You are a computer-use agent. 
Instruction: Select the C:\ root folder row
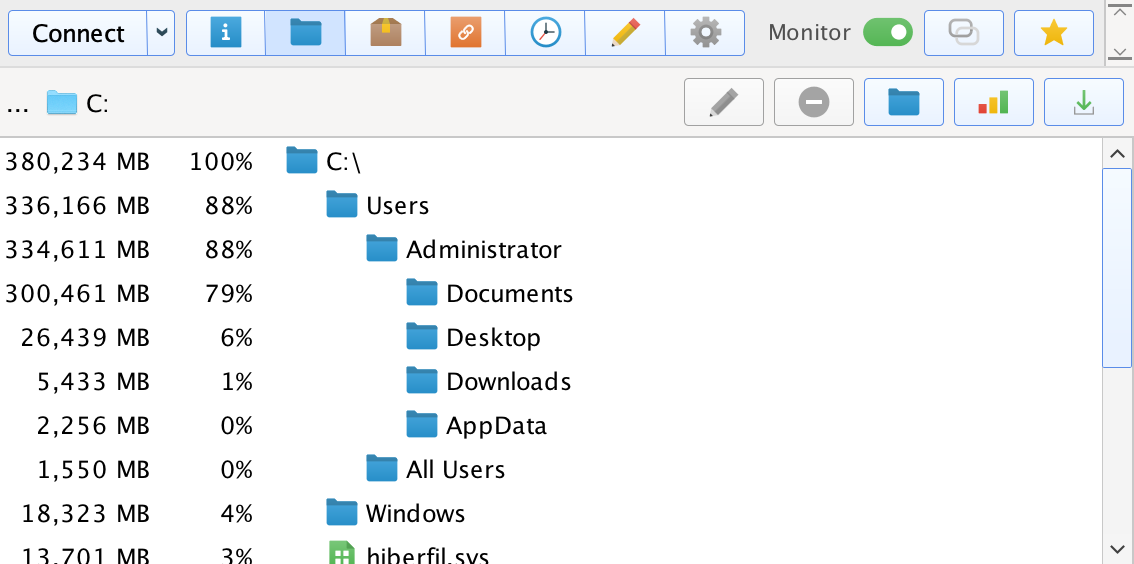coord(550,161)
